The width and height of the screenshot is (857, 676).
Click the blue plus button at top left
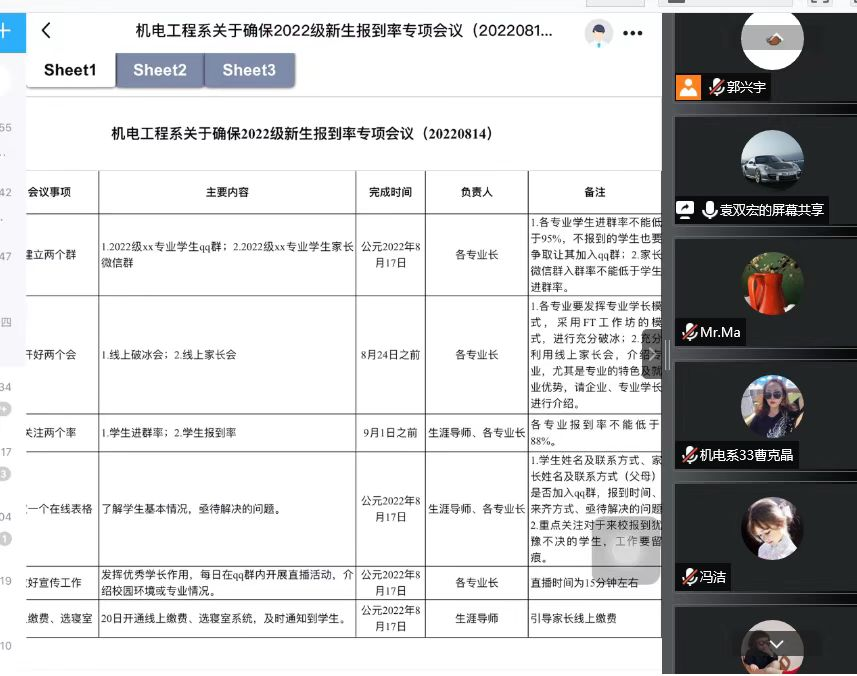pyautogui.click(x=6, y=31)
